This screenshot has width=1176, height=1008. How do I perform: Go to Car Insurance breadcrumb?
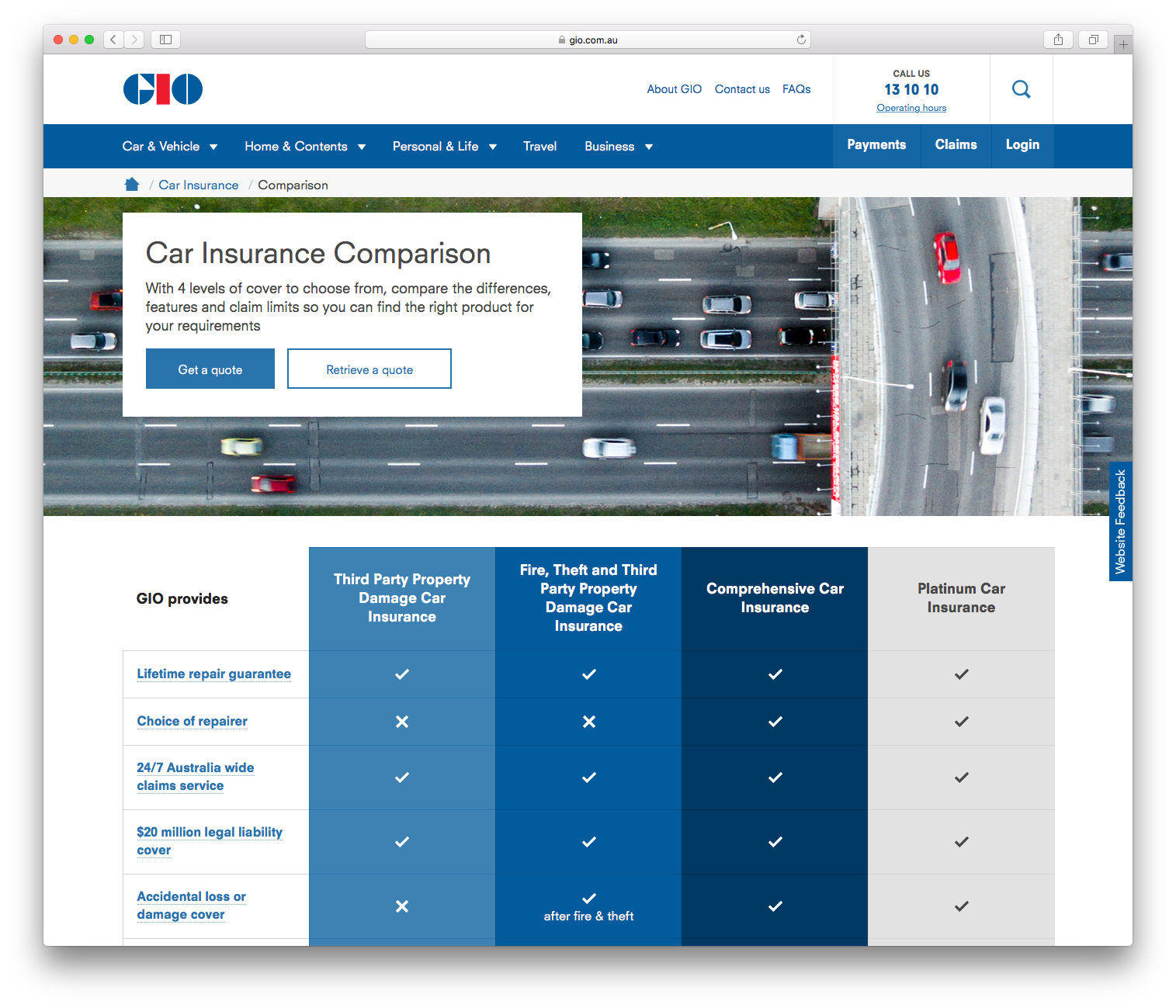(199, 185)
